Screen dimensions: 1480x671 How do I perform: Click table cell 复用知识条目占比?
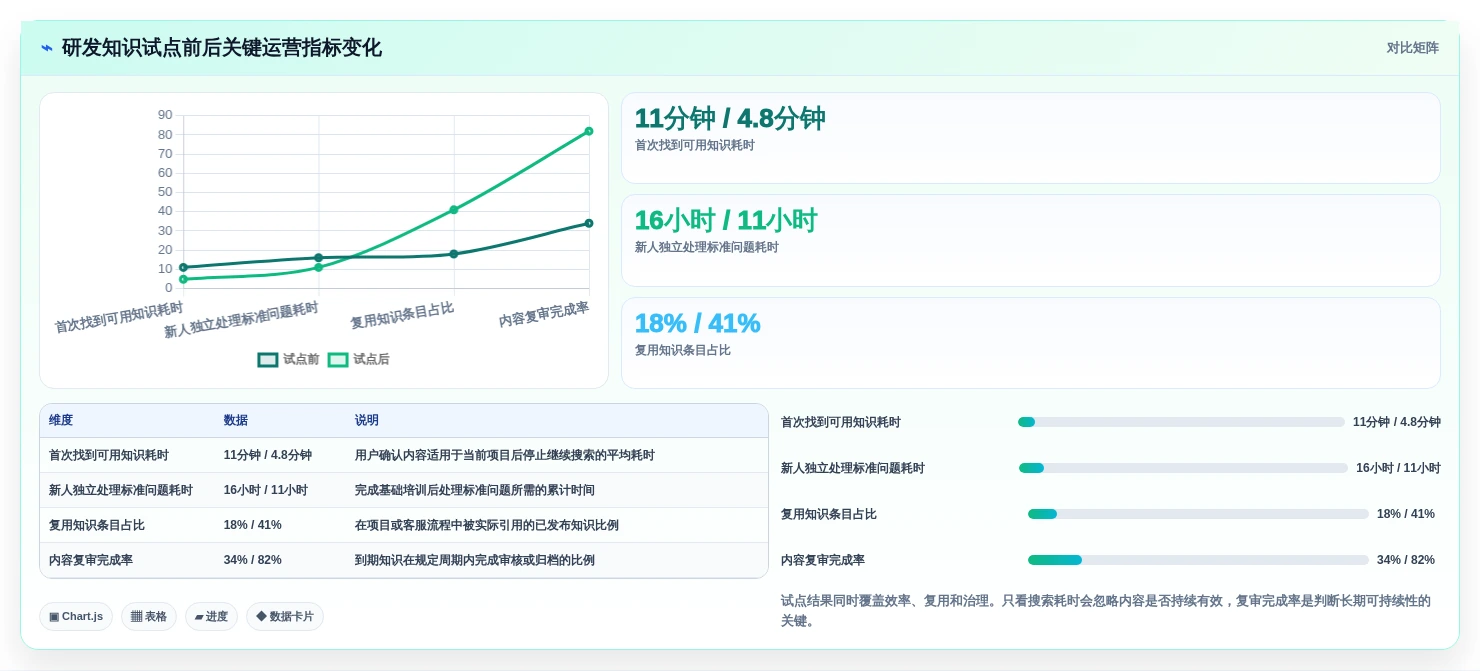97,525
